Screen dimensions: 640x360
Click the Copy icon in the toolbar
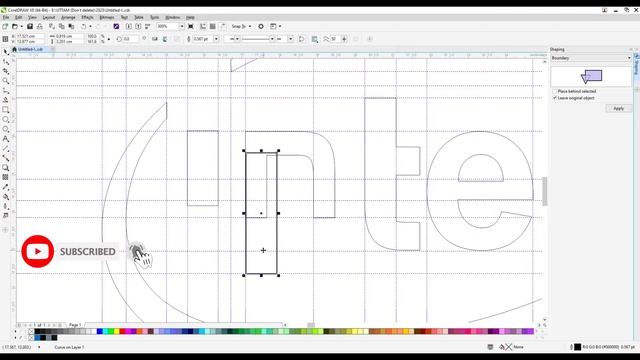click(x=62, y=26)
